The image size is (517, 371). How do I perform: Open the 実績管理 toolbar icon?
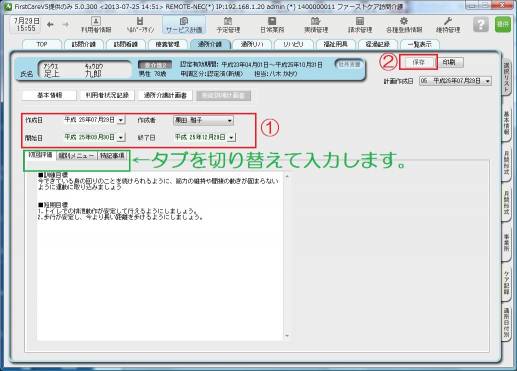(x=316, y=25)
